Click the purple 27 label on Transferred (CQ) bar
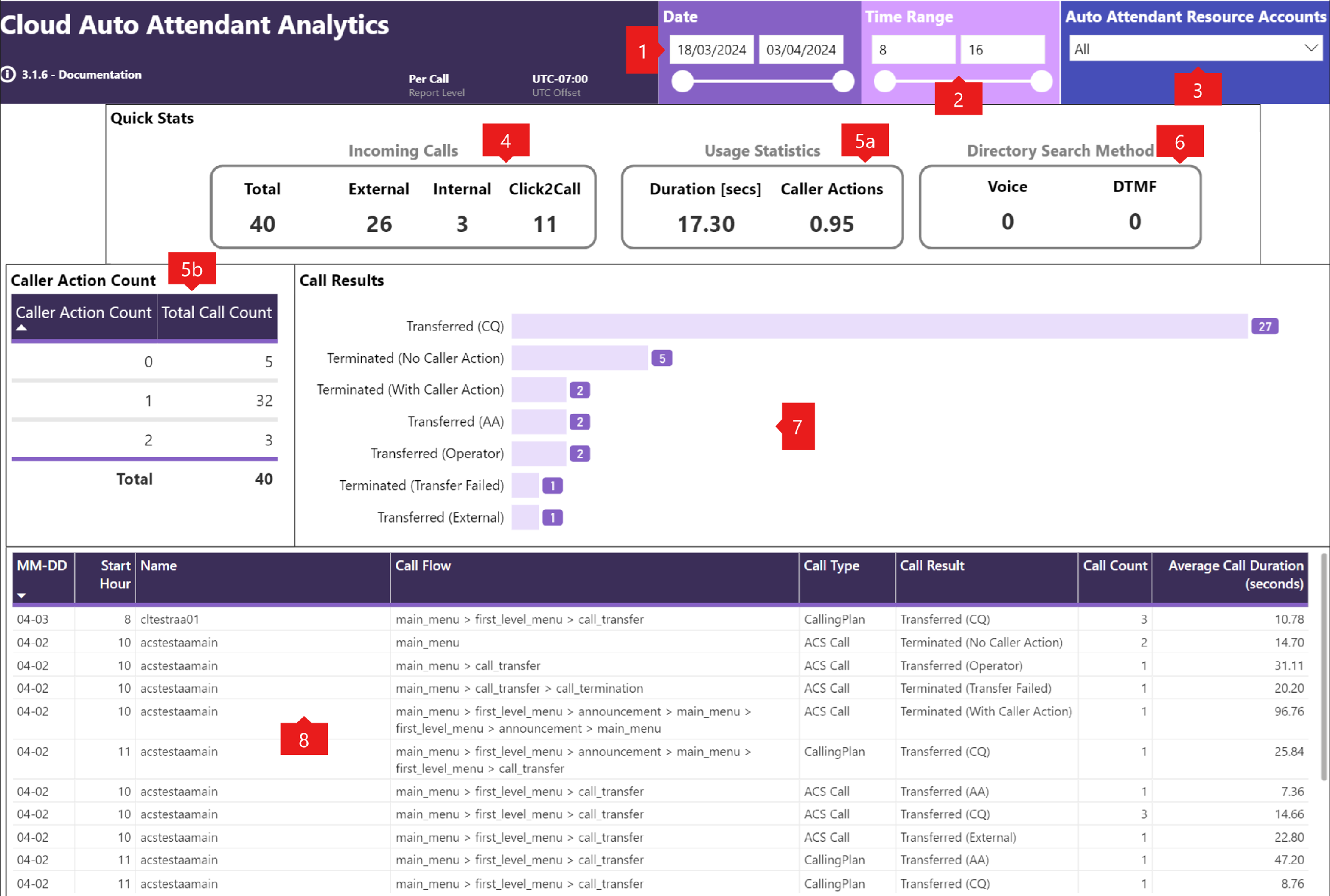This screenshot has height=896, width=1330. tap(1264, 327)
